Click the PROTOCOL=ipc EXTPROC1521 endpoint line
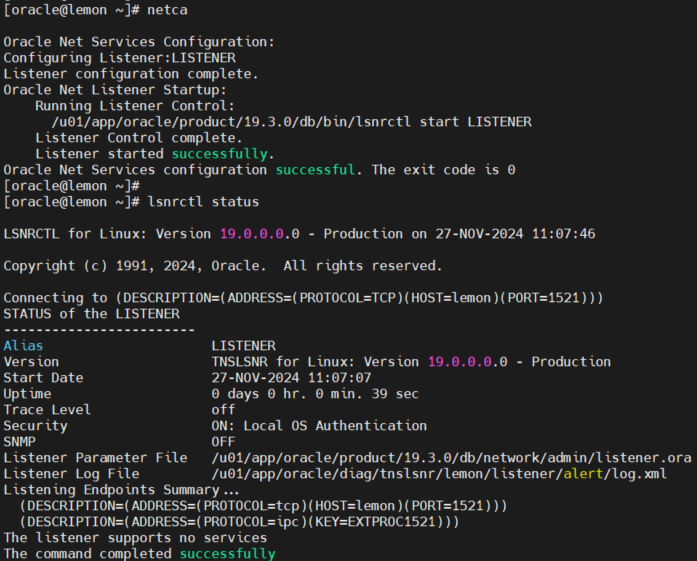The width and height of the screenshot is (697, 561). (x=239, y=522)
